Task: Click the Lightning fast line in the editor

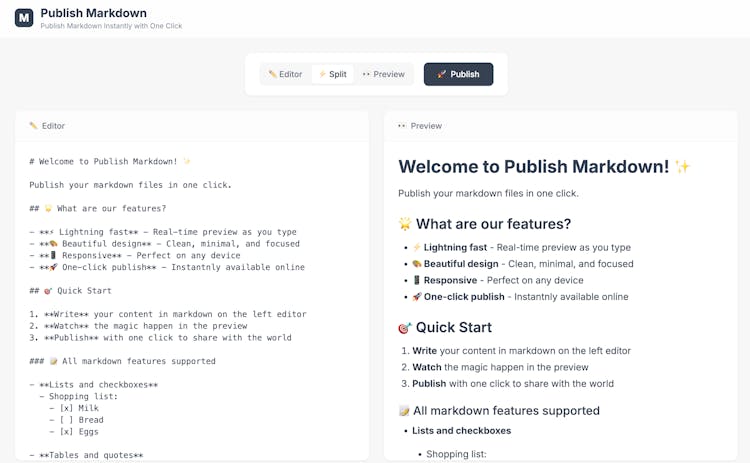Action: pyautogui.click(x=163, y=232)
